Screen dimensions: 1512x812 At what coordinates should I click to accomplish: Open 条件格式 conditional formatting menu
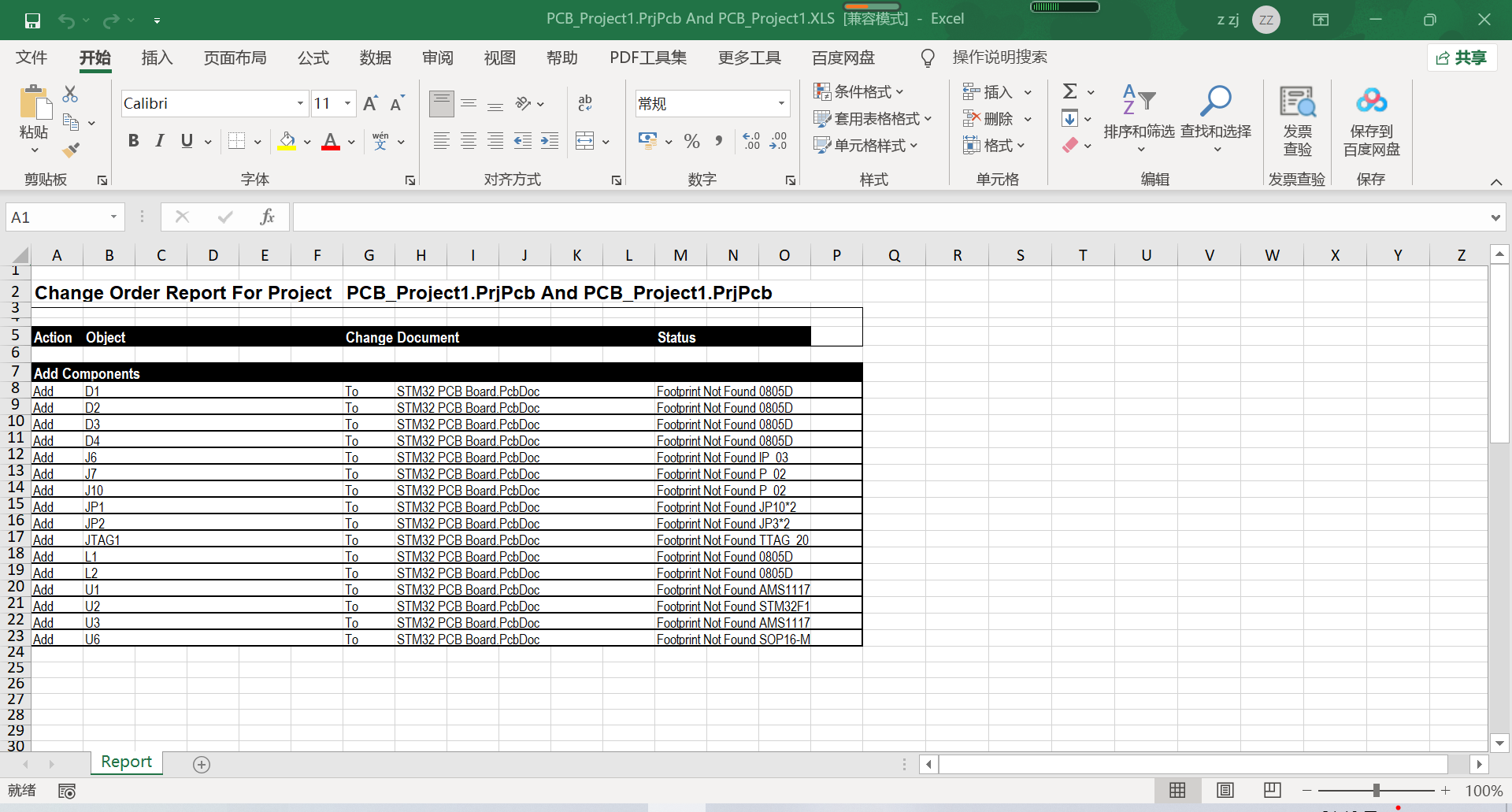coord(858,92)
